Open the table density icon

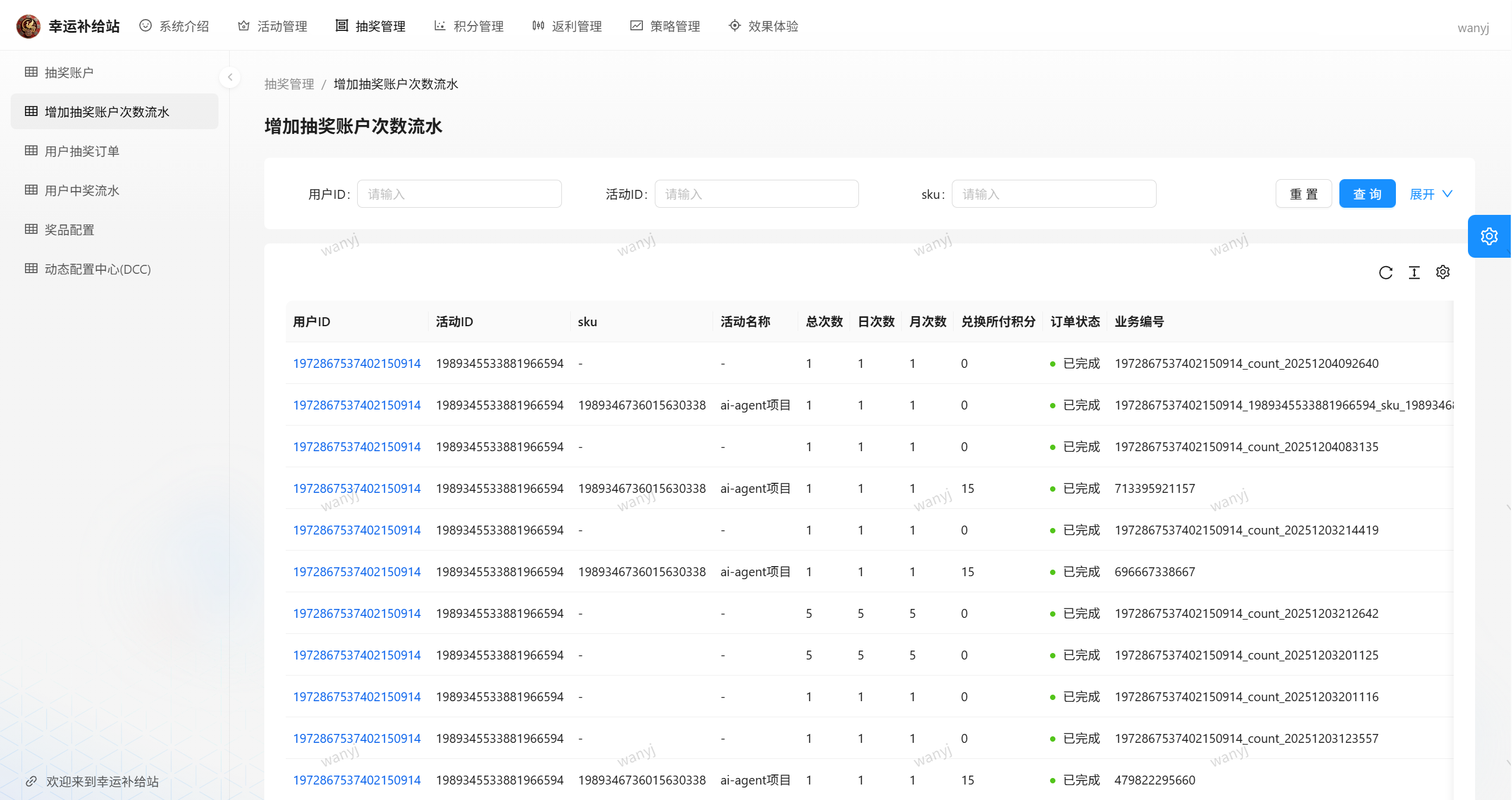pos(1414,273)
